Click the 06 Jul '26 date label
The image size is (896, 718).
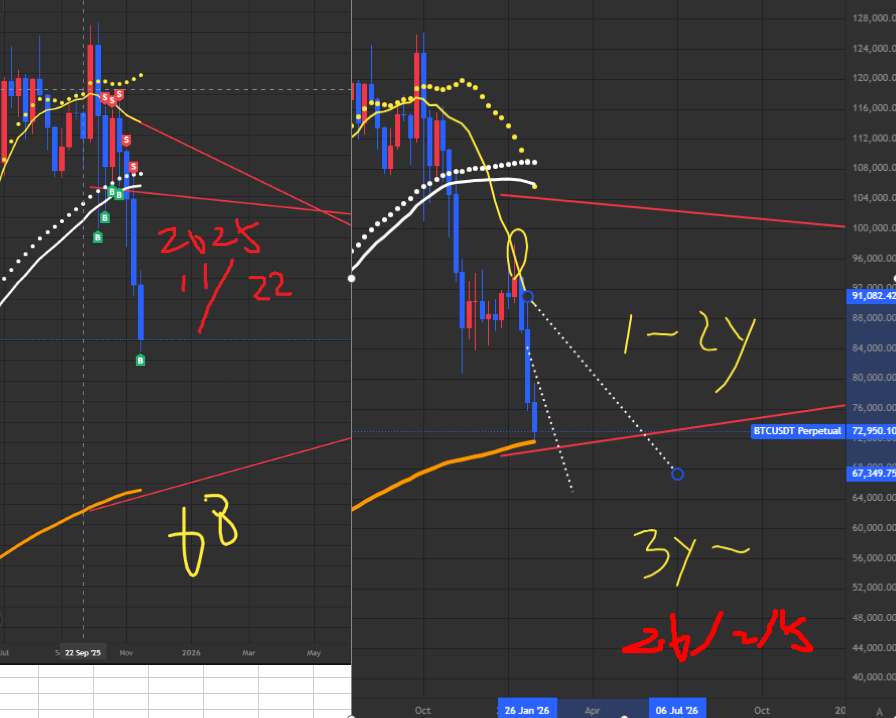click(x=677, y=710)
